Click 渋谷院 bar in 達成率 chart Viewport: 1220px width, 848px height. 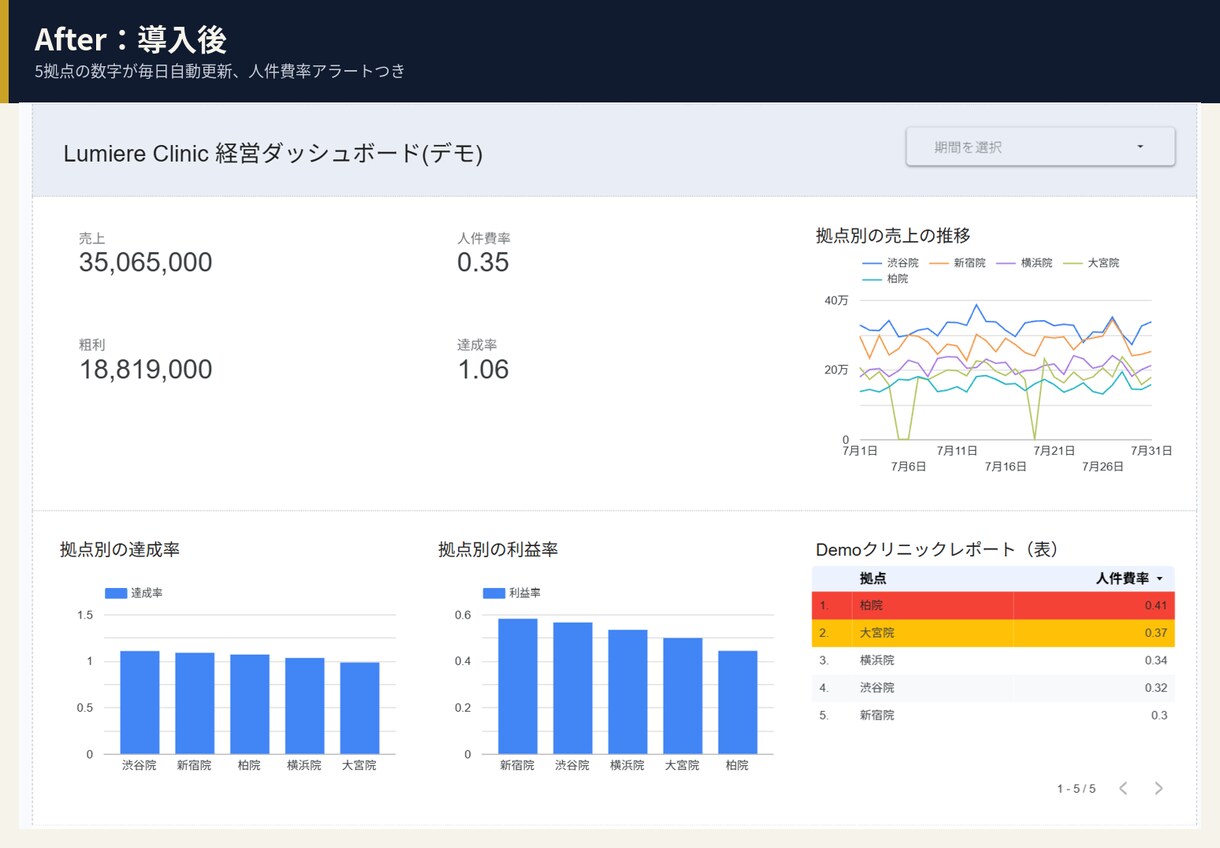pyautogui.click(x=140, y=702)
